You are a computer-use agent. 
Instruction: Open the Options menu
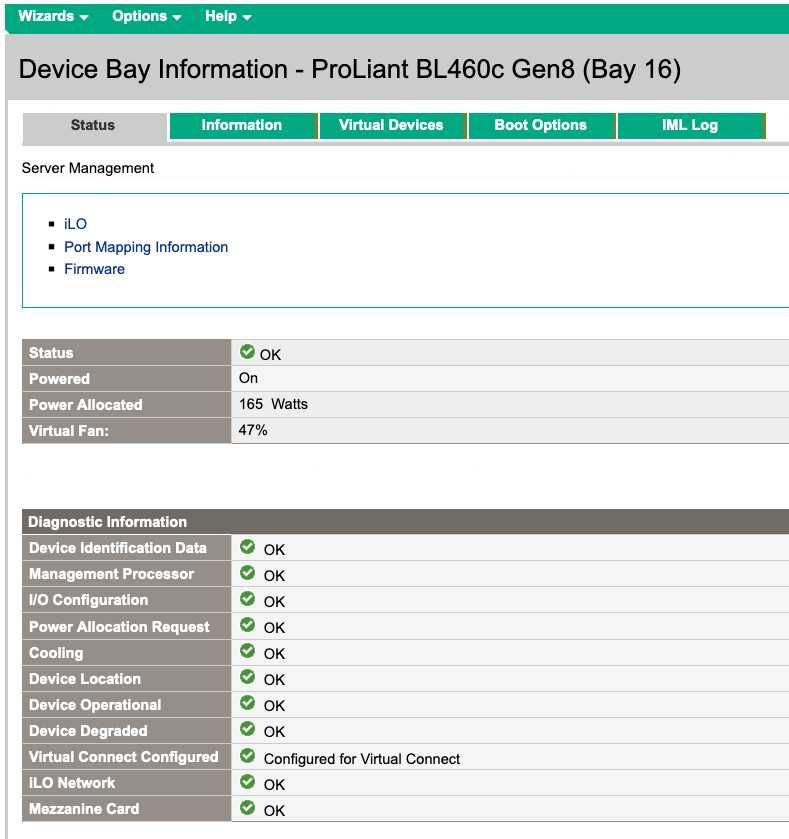tap(146, 16)
